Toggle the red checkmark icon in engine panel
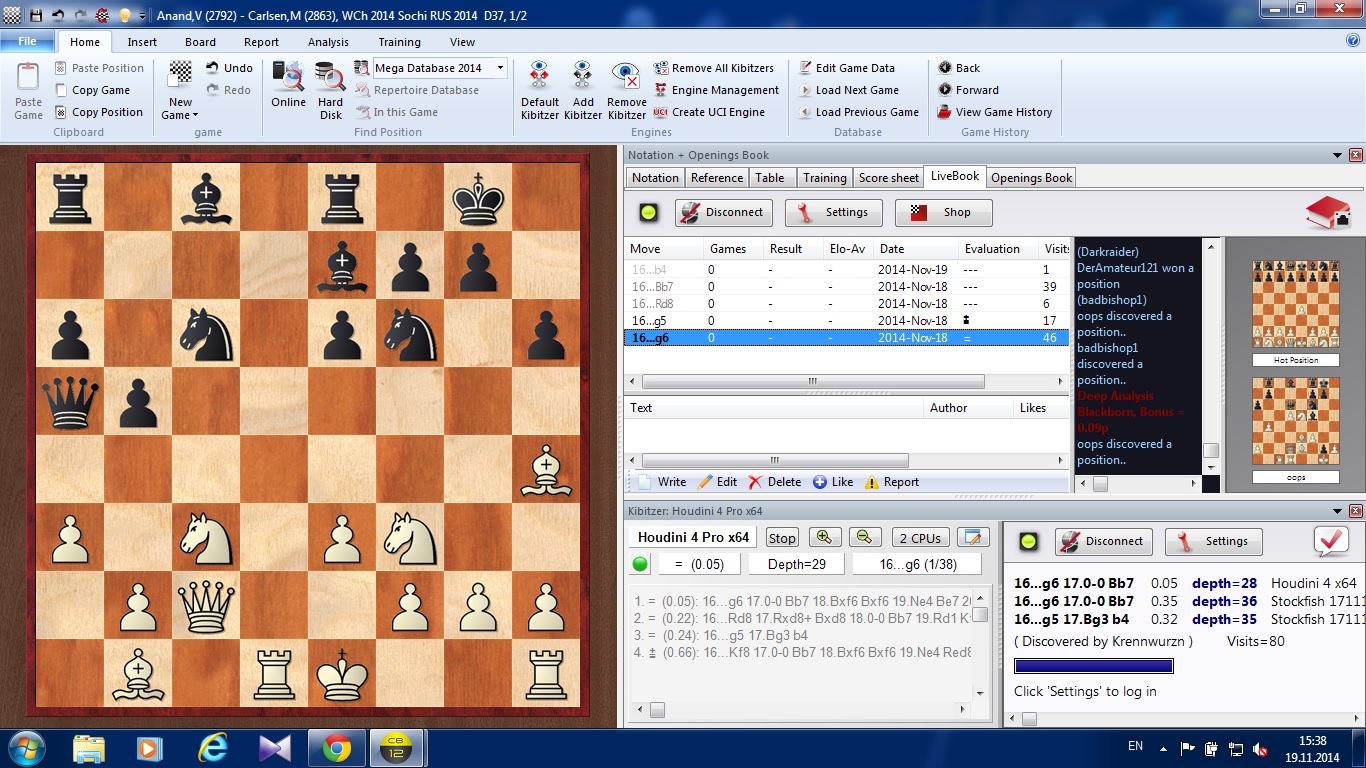Viewport: 1366px width, 768px height. 1331,541
